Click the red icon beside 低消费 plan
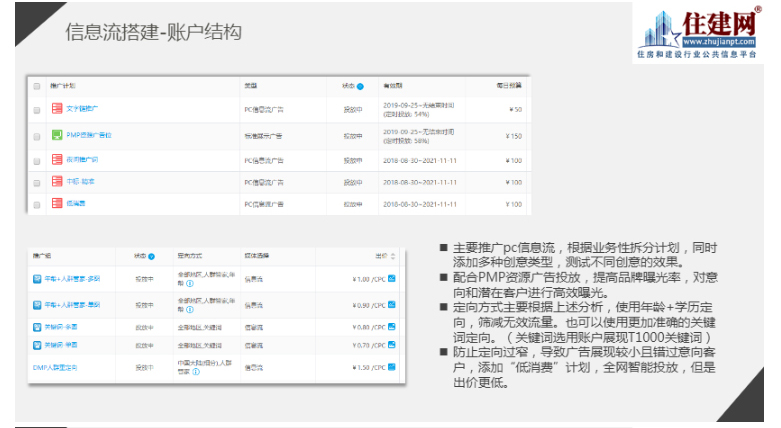 pyautogui.click(x=56, y=204)
